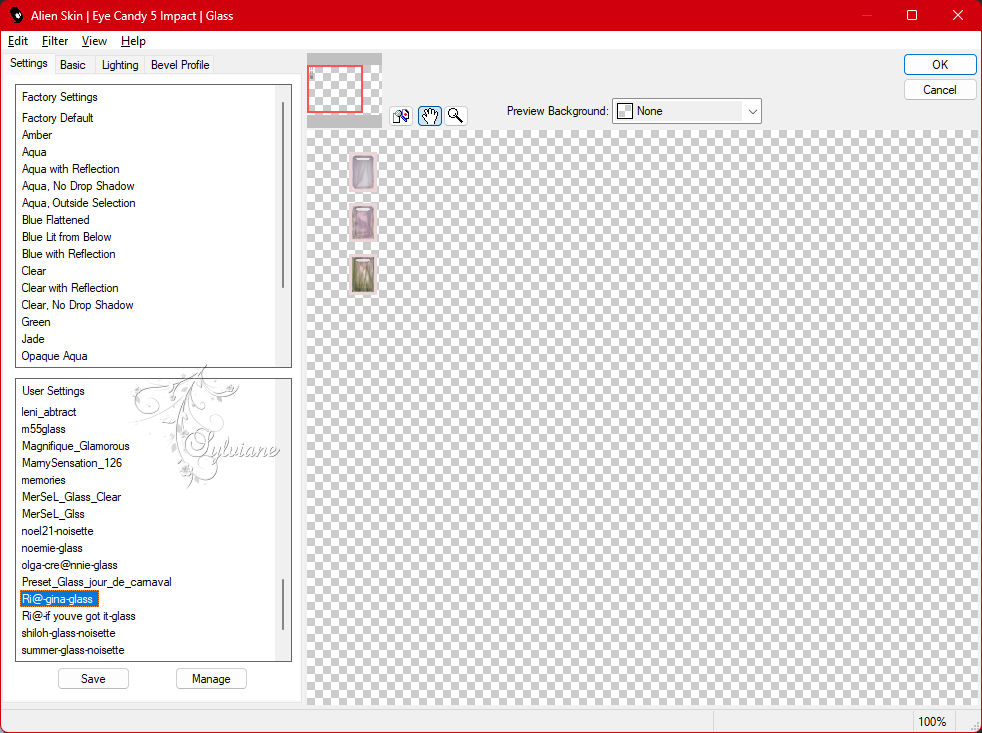Select the noel21-noisette user setting
The height and width of the screenshot is (733, 982).
click(x=57, y=531)
